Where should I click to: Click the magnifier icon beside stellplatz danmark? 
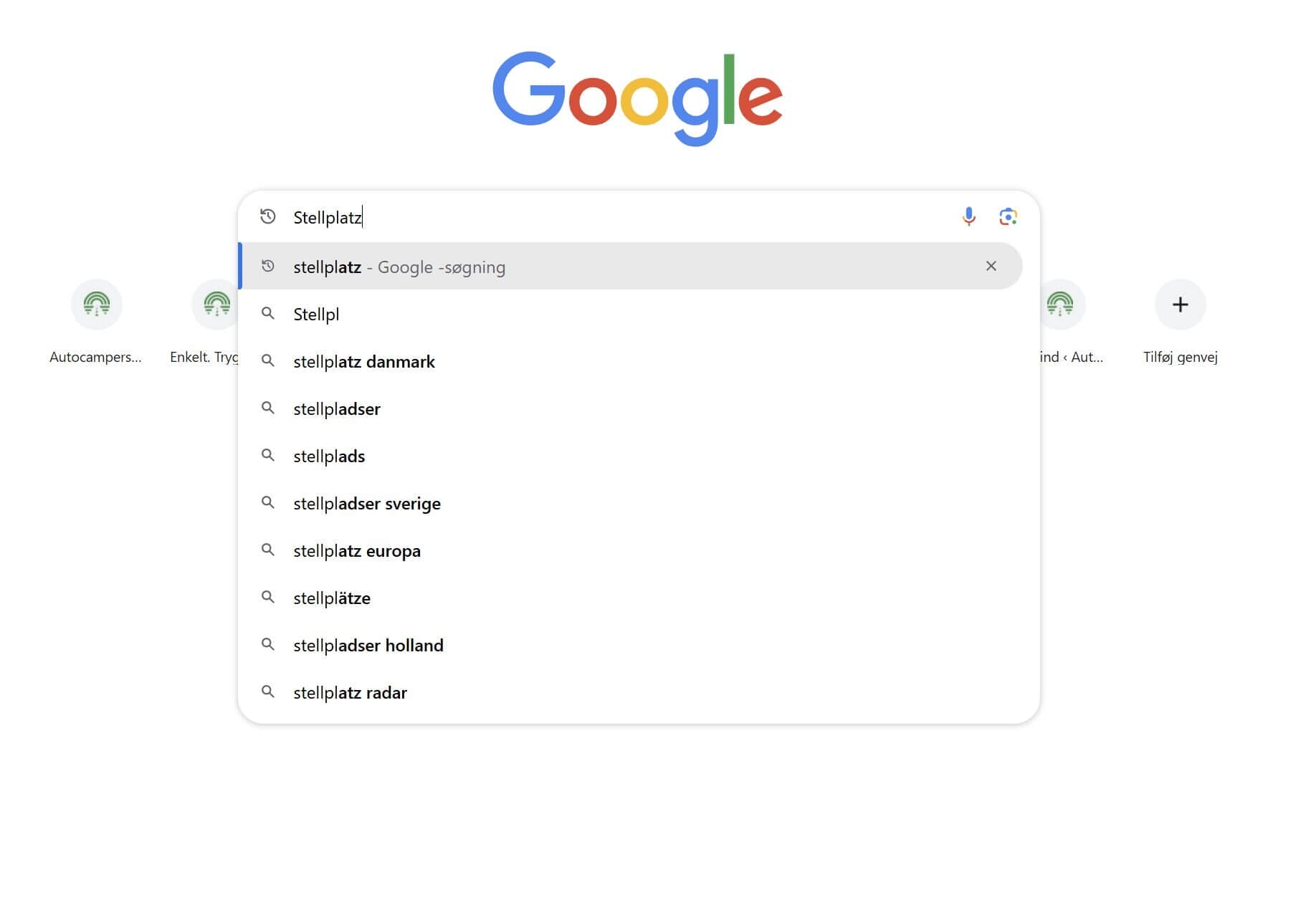pos(268,360)
